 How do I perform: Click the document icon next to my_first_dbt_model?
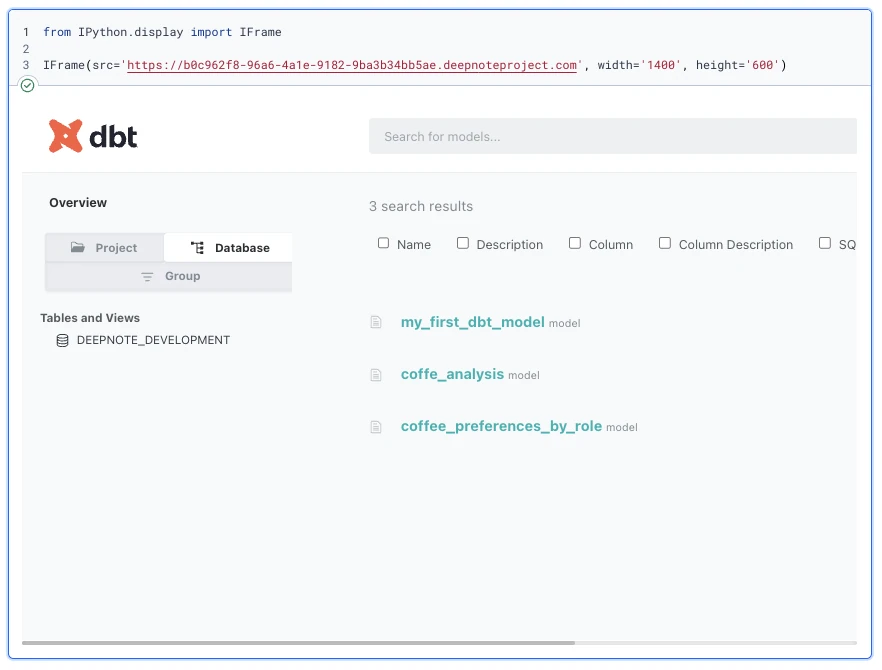pyautogui.click(x=376, y=322)
